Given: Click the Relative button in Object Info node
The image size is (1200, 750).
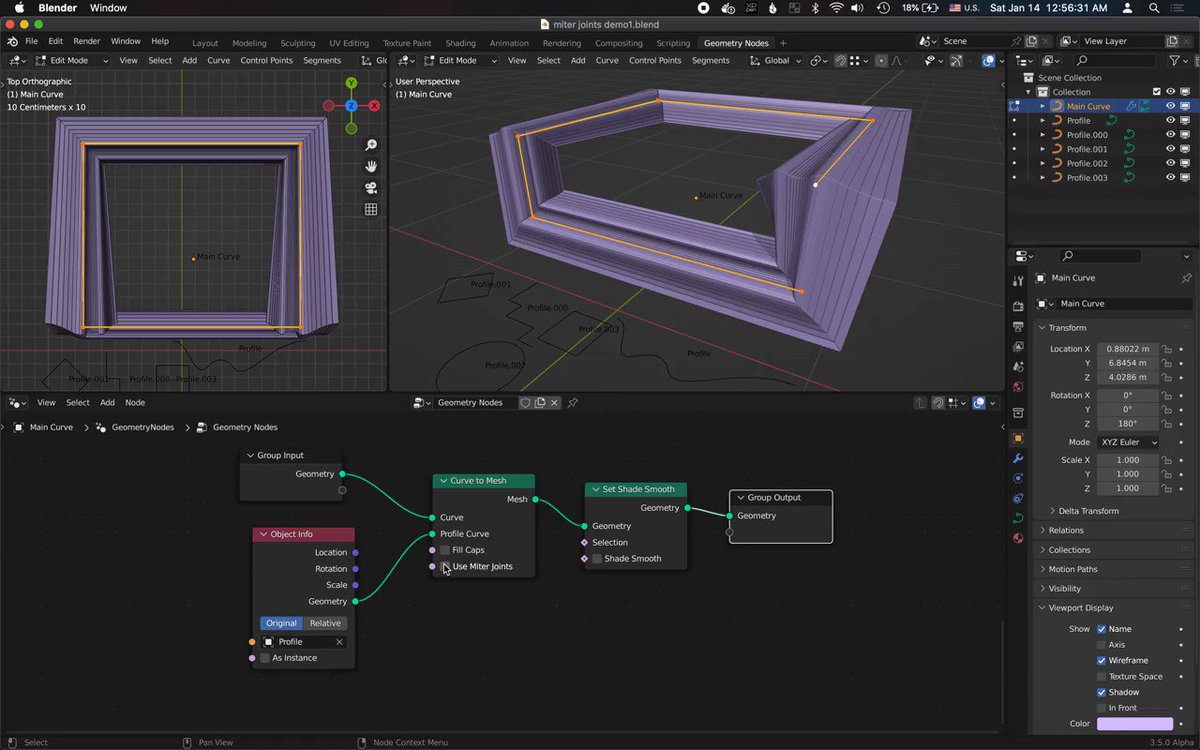Looking at the screenshot, I should click(325, 623).
